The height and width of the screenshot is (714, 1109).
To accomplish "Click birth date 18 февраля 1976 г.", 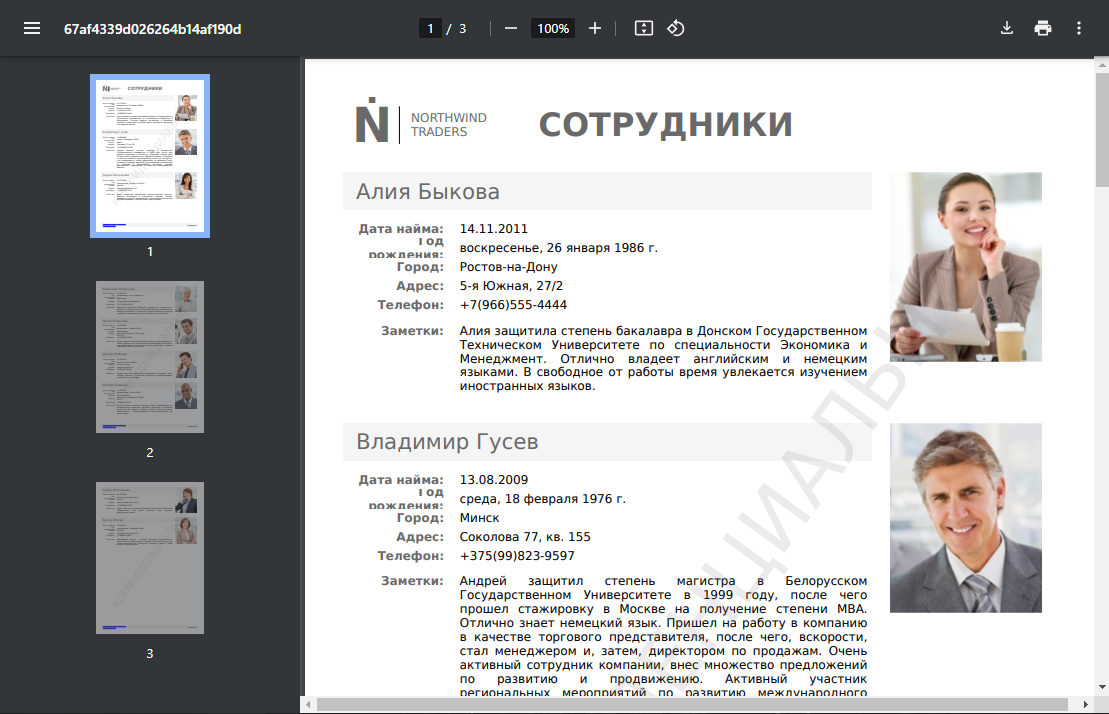I will (565, 499).
